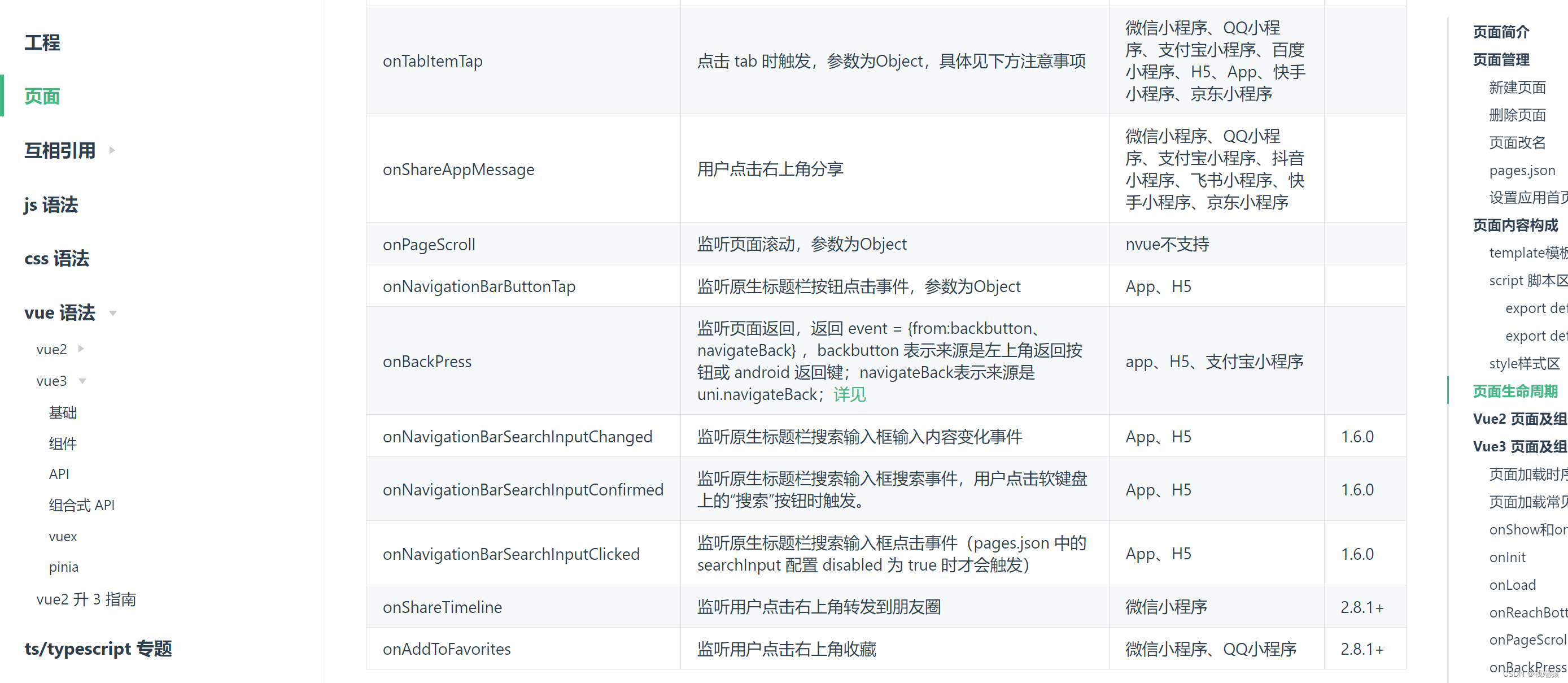1568x683 pixels.
Task: Open css 语法 in sidebar
Action: click(56, 258)
